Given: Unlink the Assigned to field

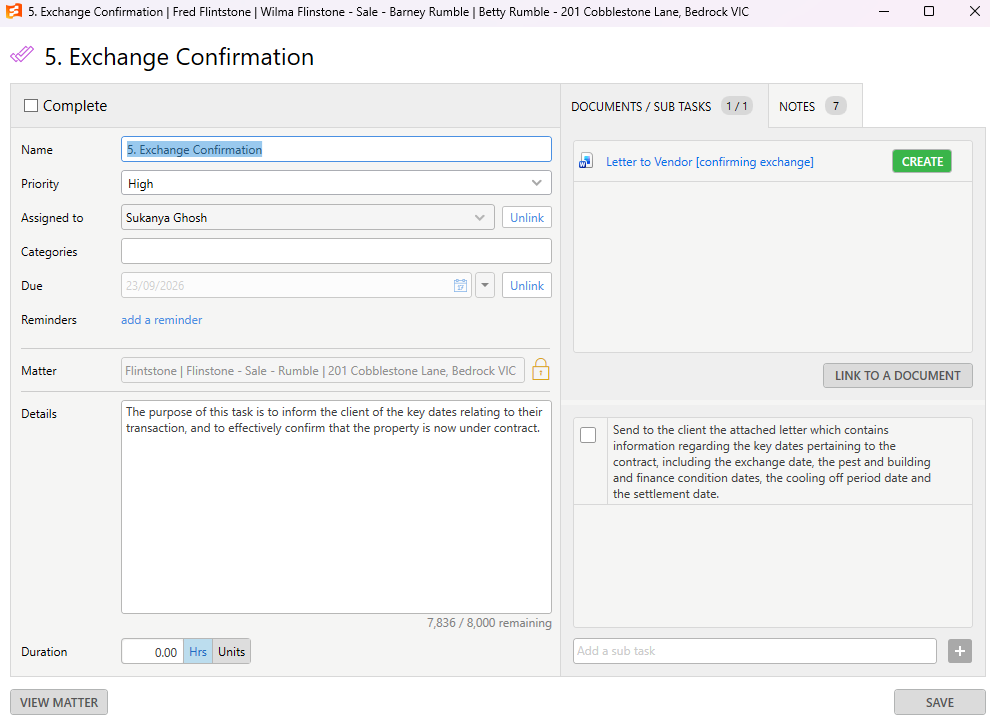Looking at the screenshot, I should (x=527, y=217).
